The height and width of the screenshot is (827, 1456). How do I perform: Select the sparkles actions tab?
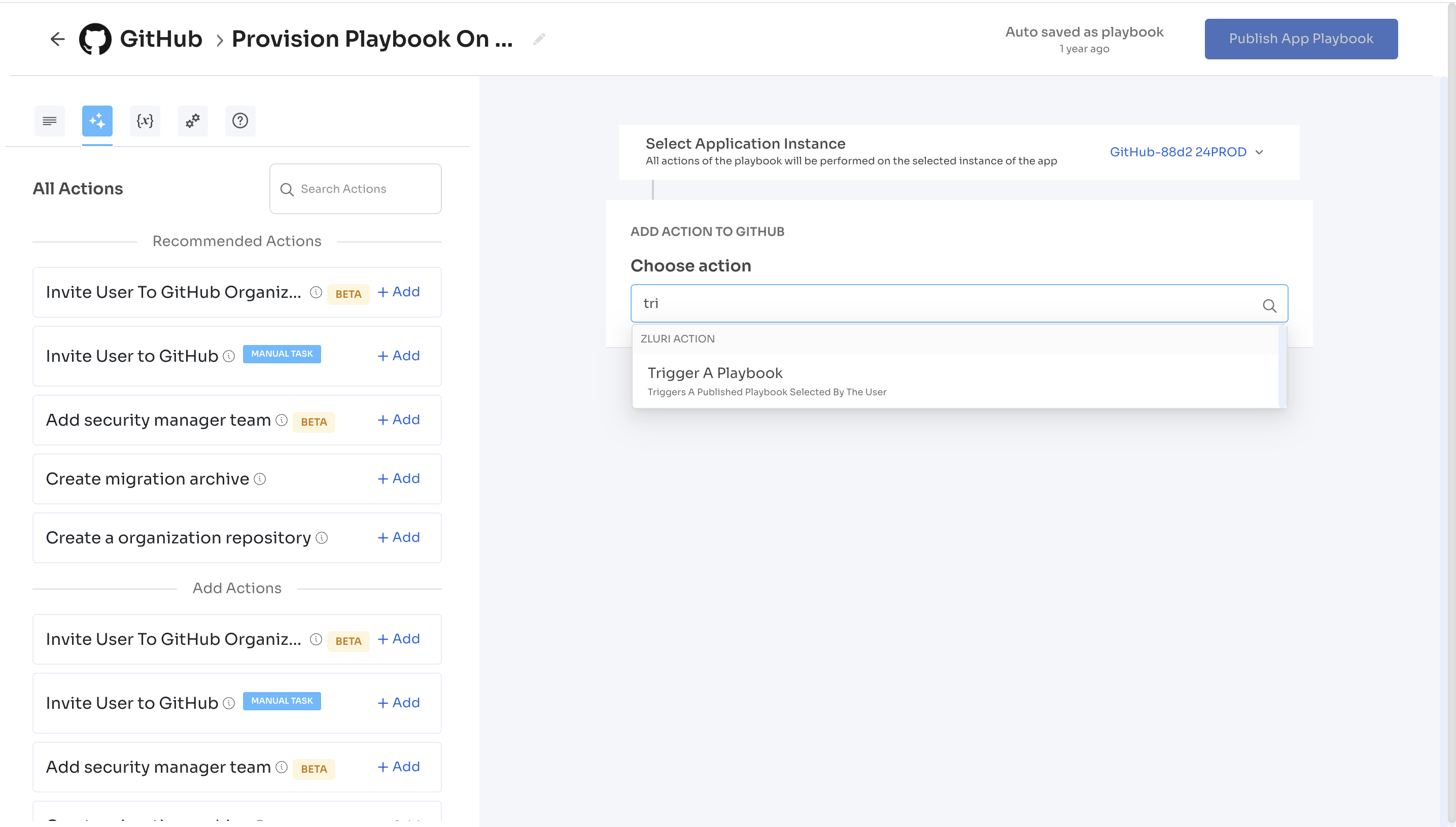pos(97,120)
